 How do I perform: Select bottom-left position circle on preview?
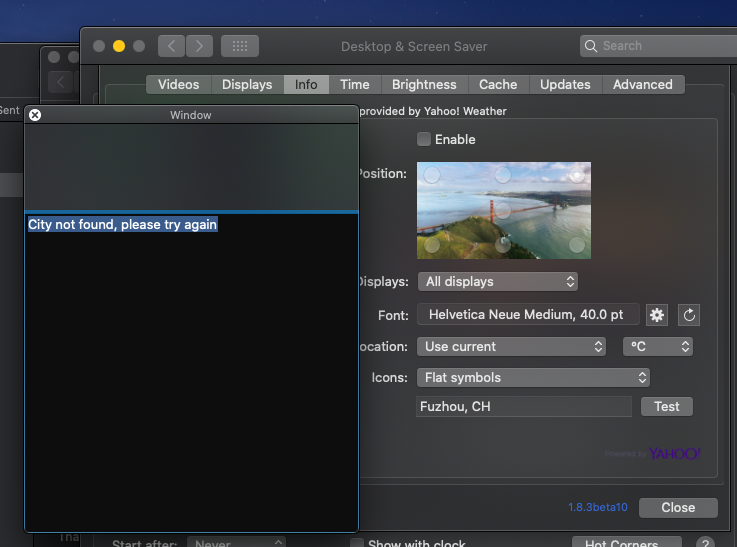point(432,245)
